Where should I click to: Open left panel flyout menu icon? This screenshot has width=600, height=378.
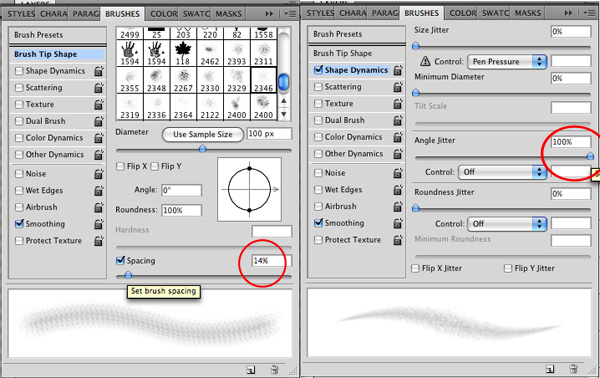click(x=290, y=14)
